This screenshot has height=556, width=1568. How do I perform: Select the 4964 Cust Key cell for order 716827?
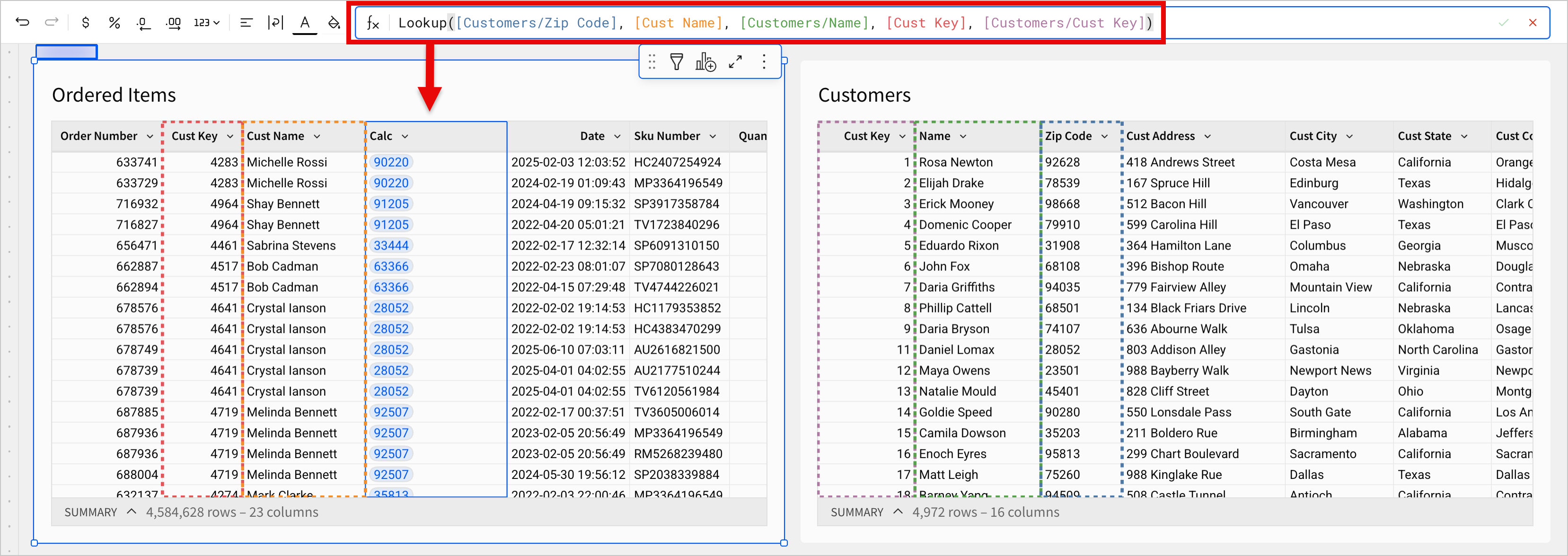point(203,225)
